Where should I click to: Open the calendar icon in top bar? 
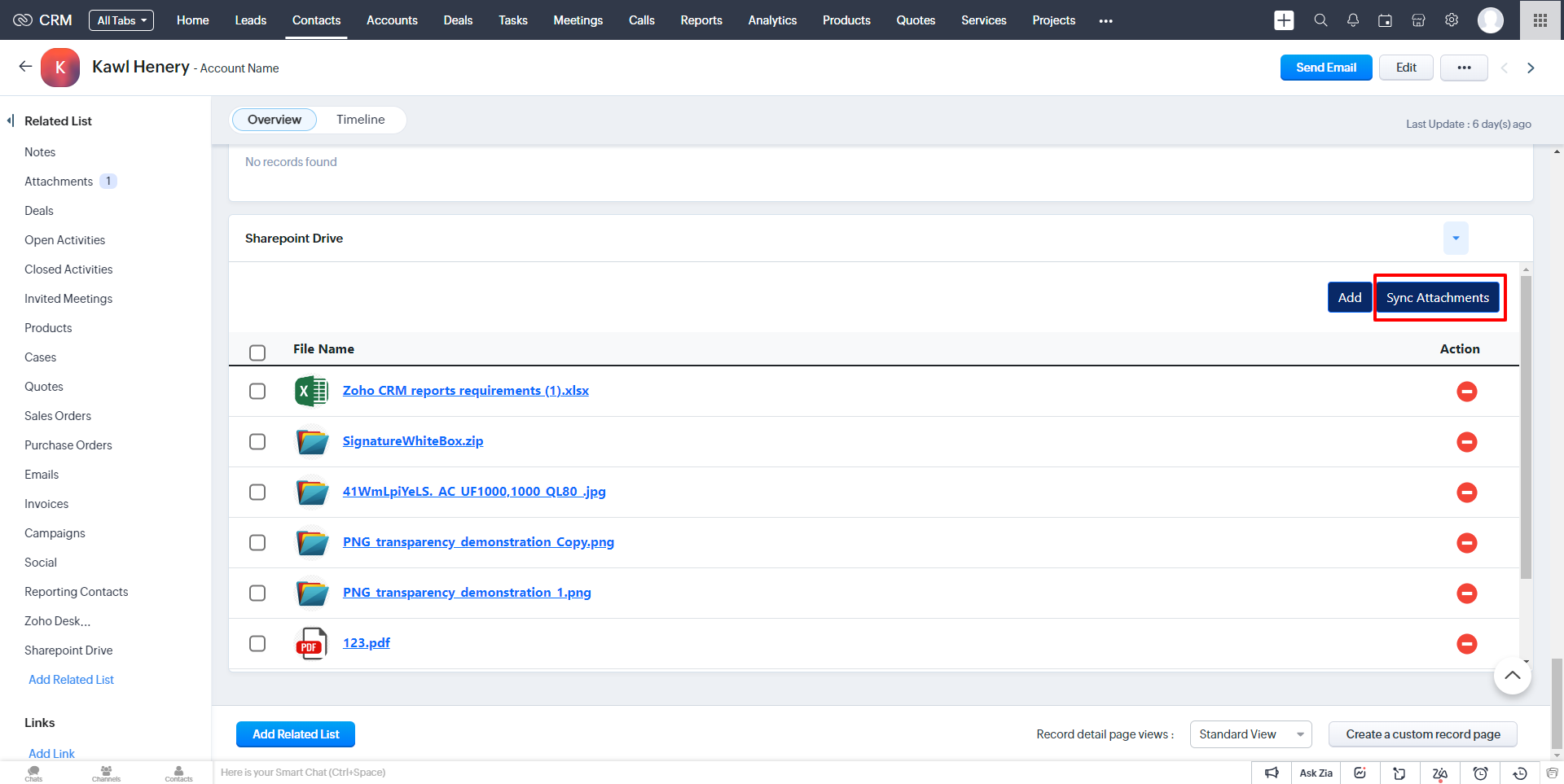[x=1385, y=20]
